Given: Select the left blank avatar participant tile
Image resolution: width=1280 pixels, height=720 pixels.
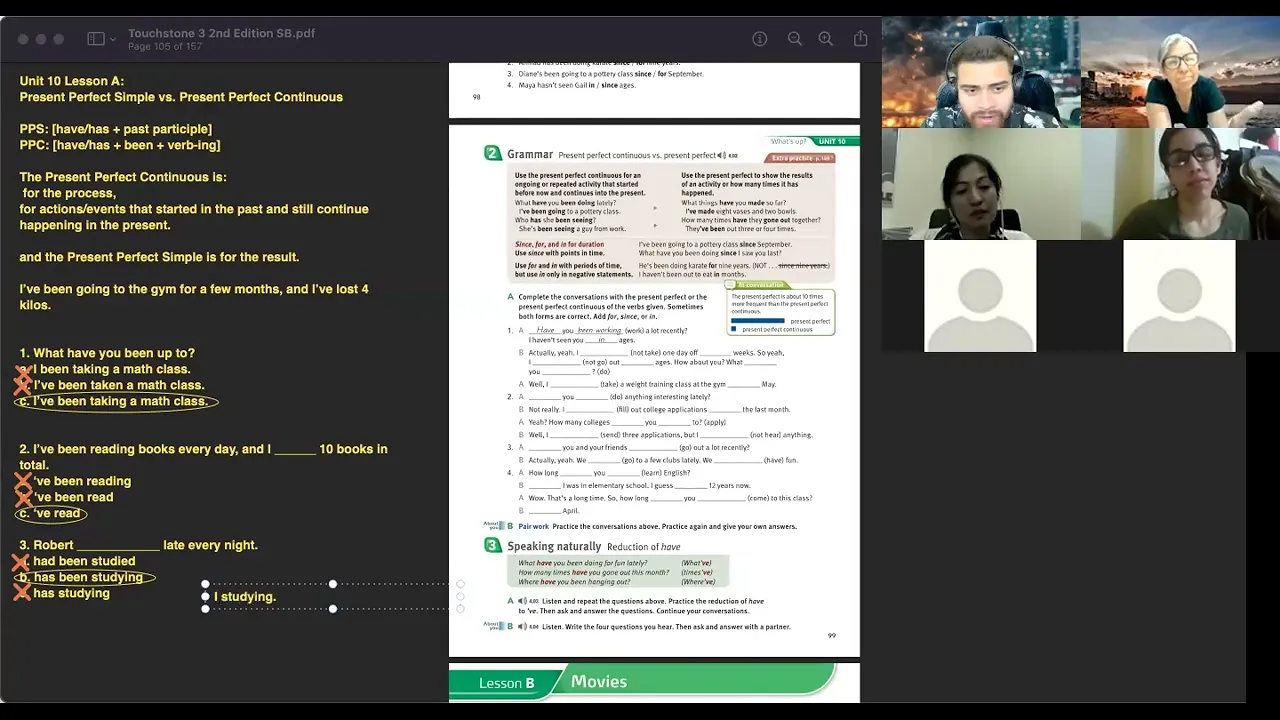Looking at the screenshot, I should point(980,296).
